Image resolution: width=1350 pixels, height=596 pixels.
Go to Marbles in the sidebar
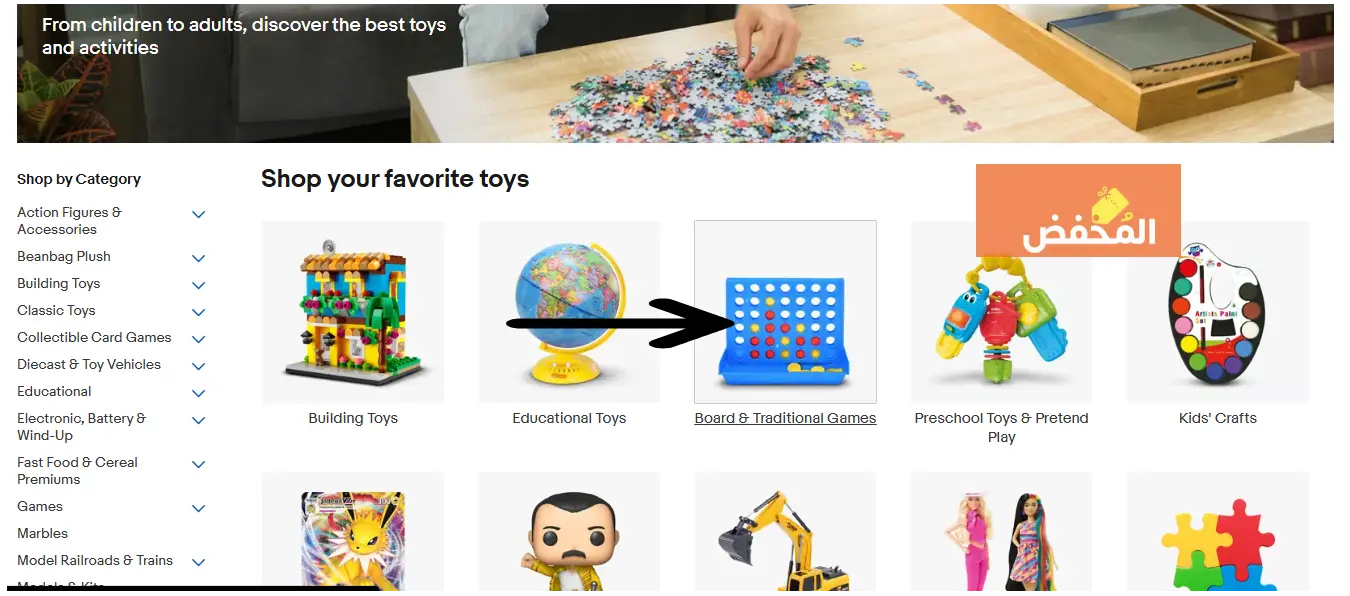43,533
